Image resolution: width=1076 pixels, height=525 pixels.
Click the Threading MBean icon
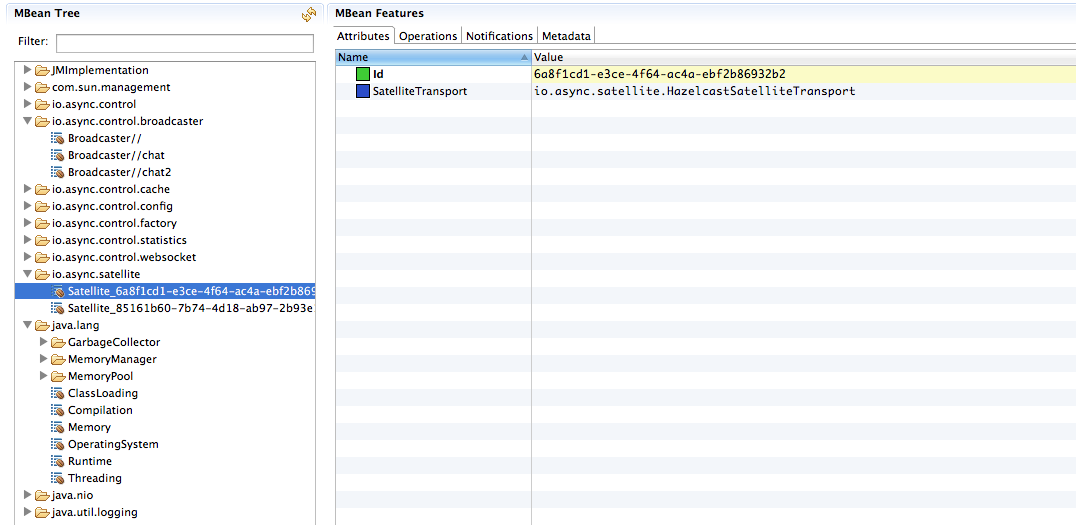click(58, 478)
